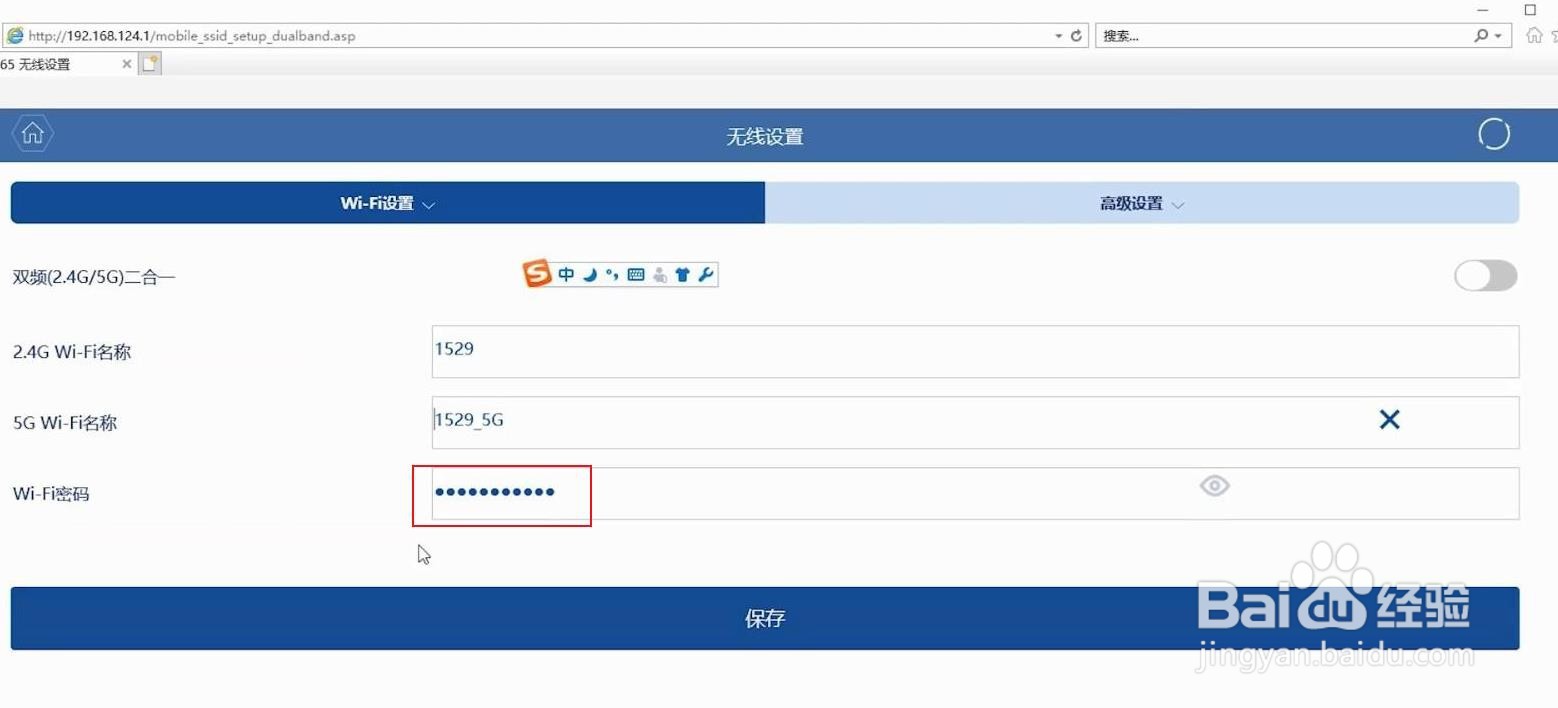
Task: Enable 双频(2.4G/5G)二合一 switch
Action: click(x=1484, y=276)
